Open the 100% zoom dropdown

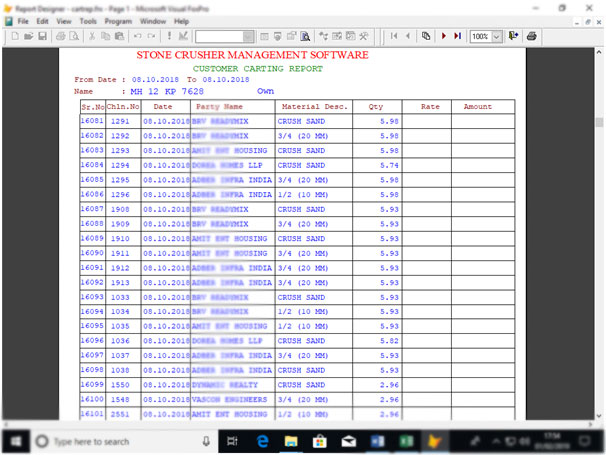pyautogui.click(x=497, y=37)
